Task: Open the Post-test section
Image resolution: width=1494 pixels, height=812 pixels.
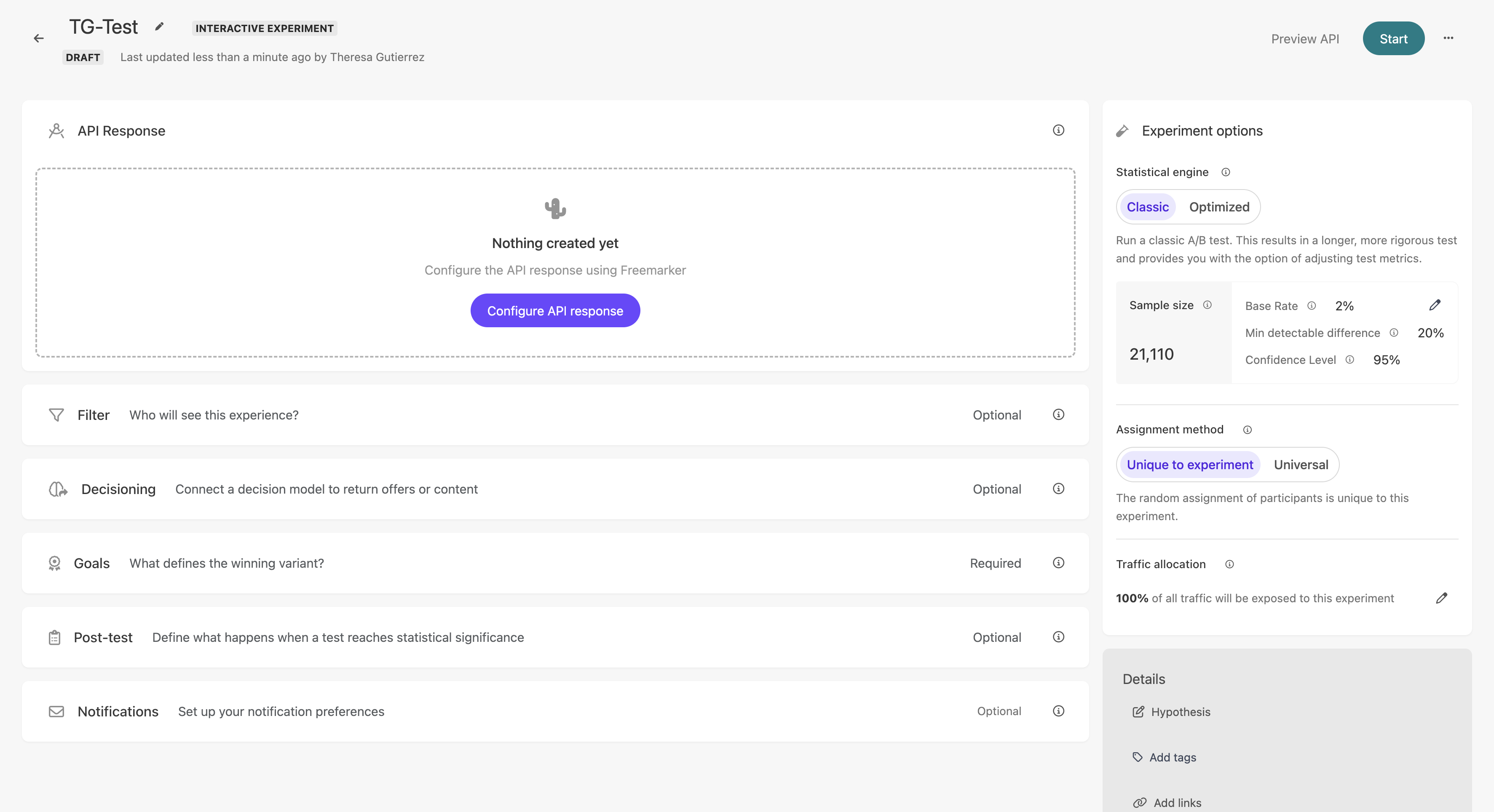Action: click(103, 637)
